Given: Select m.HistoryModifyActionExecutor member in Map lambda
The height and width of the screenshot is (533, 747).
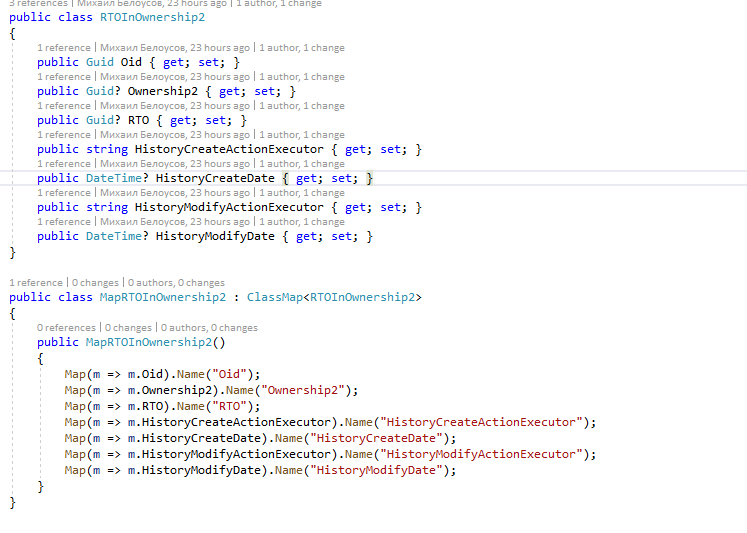Looking at the screenshot, I should [229, 455].
